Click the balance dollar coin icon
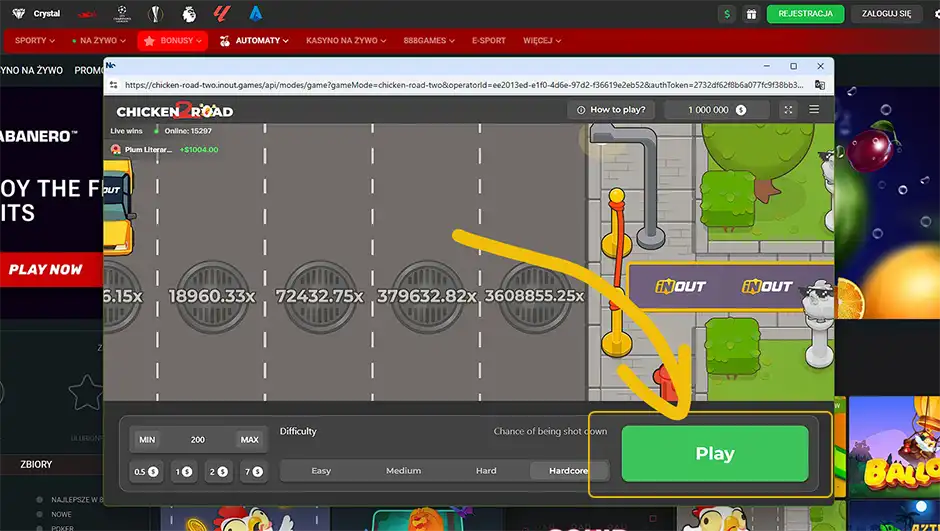 tap(741, 110)
